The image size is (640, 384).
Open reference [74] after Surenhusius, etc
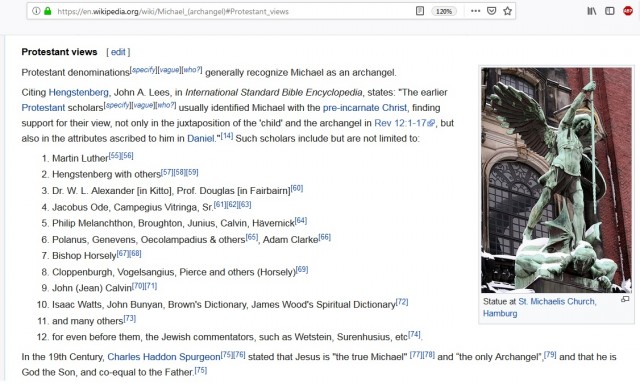[414, 334]
